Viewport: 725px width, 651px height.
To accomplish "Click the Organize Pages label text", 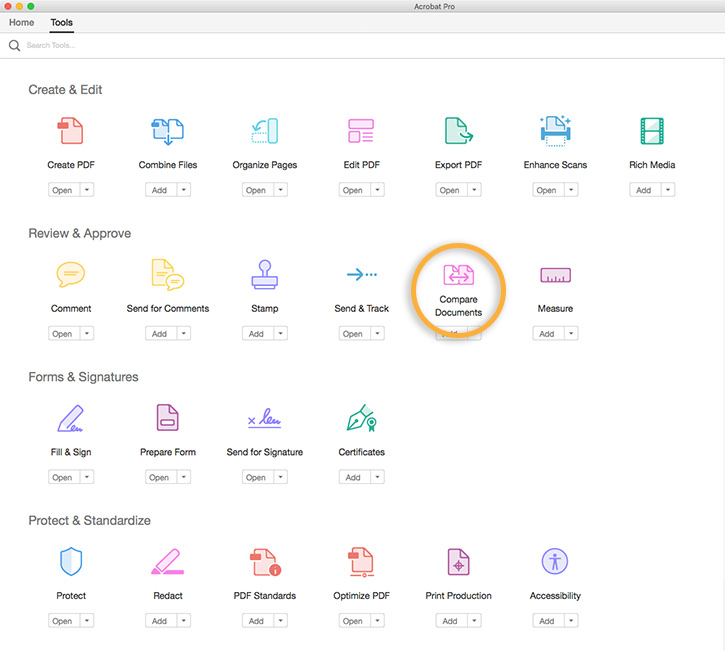I will (x=264, y=165).
